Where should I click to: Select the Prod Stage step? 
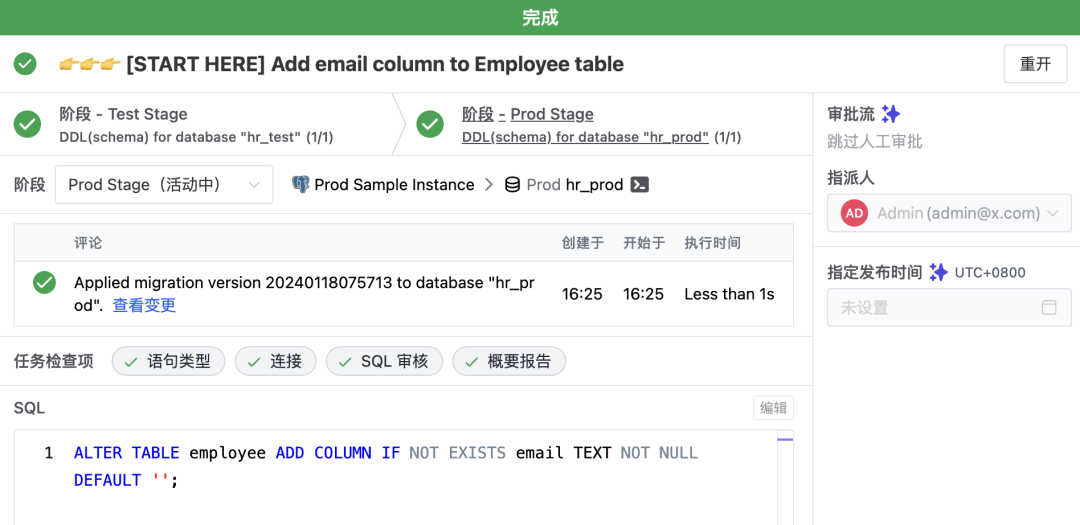(603, 125)
